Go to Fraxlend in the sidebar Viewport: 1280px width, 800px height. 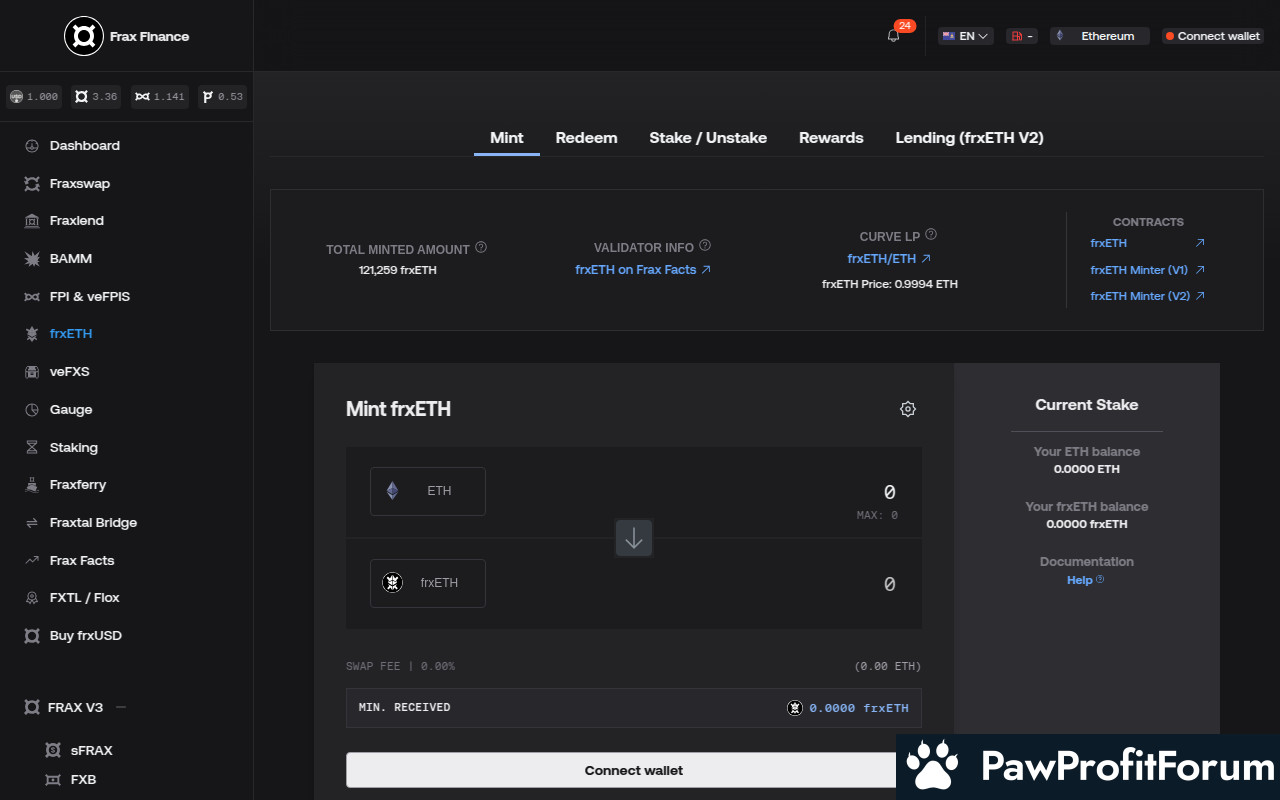pyautogui.click(x=77, y=221)
